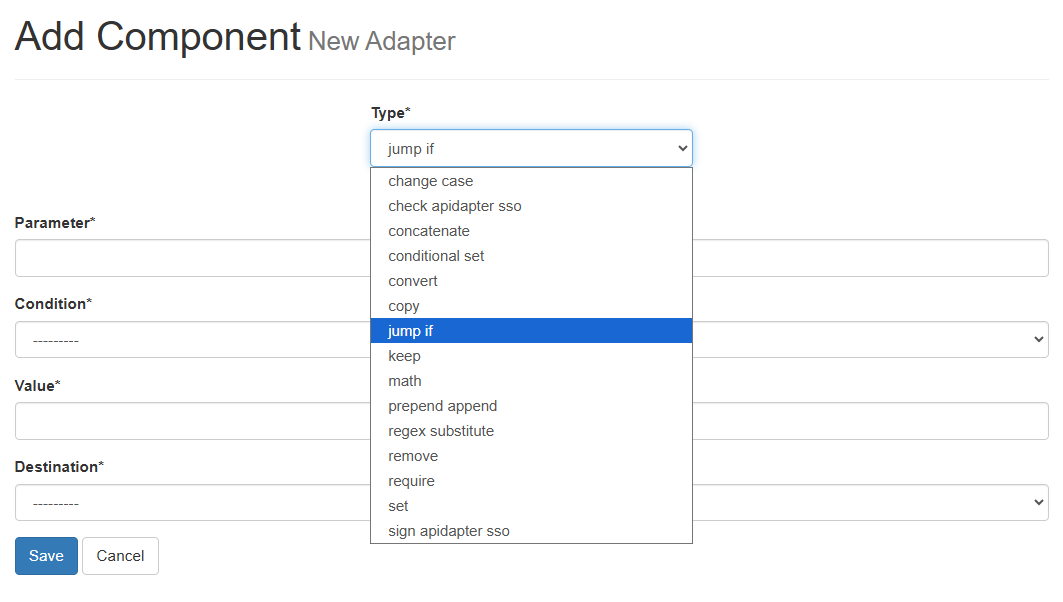Select 'math' from the Type options
This screenshot has width=1063, height=602.
tap(405, 381)
